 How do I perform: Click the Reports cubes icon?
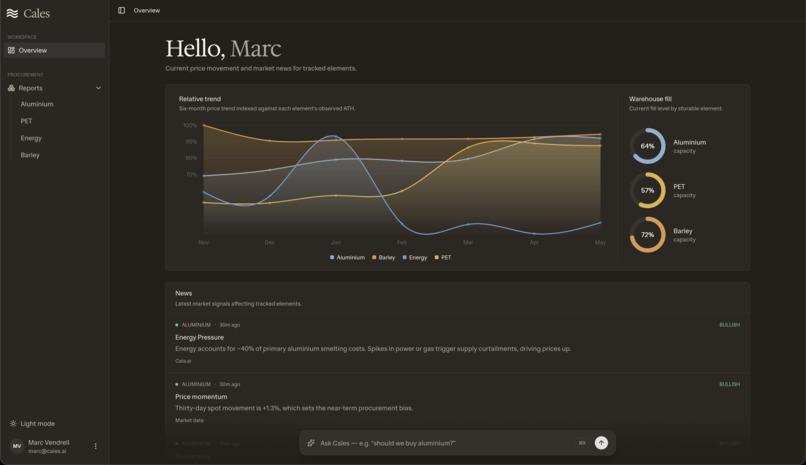pyautogui.click(x=11, y=88)
